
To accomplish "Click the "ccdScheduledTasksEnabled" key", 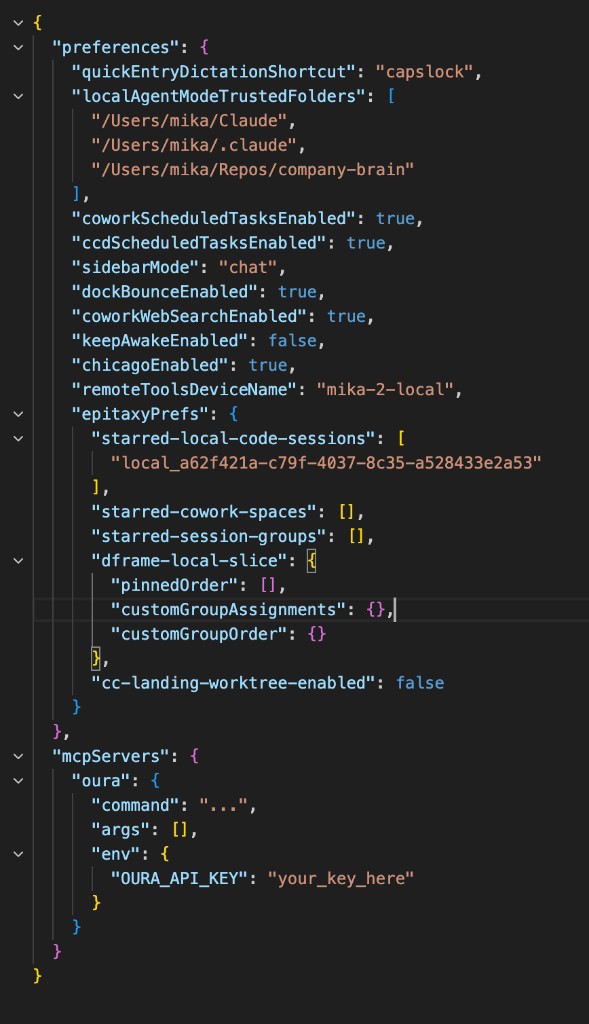I will [199, 243].
